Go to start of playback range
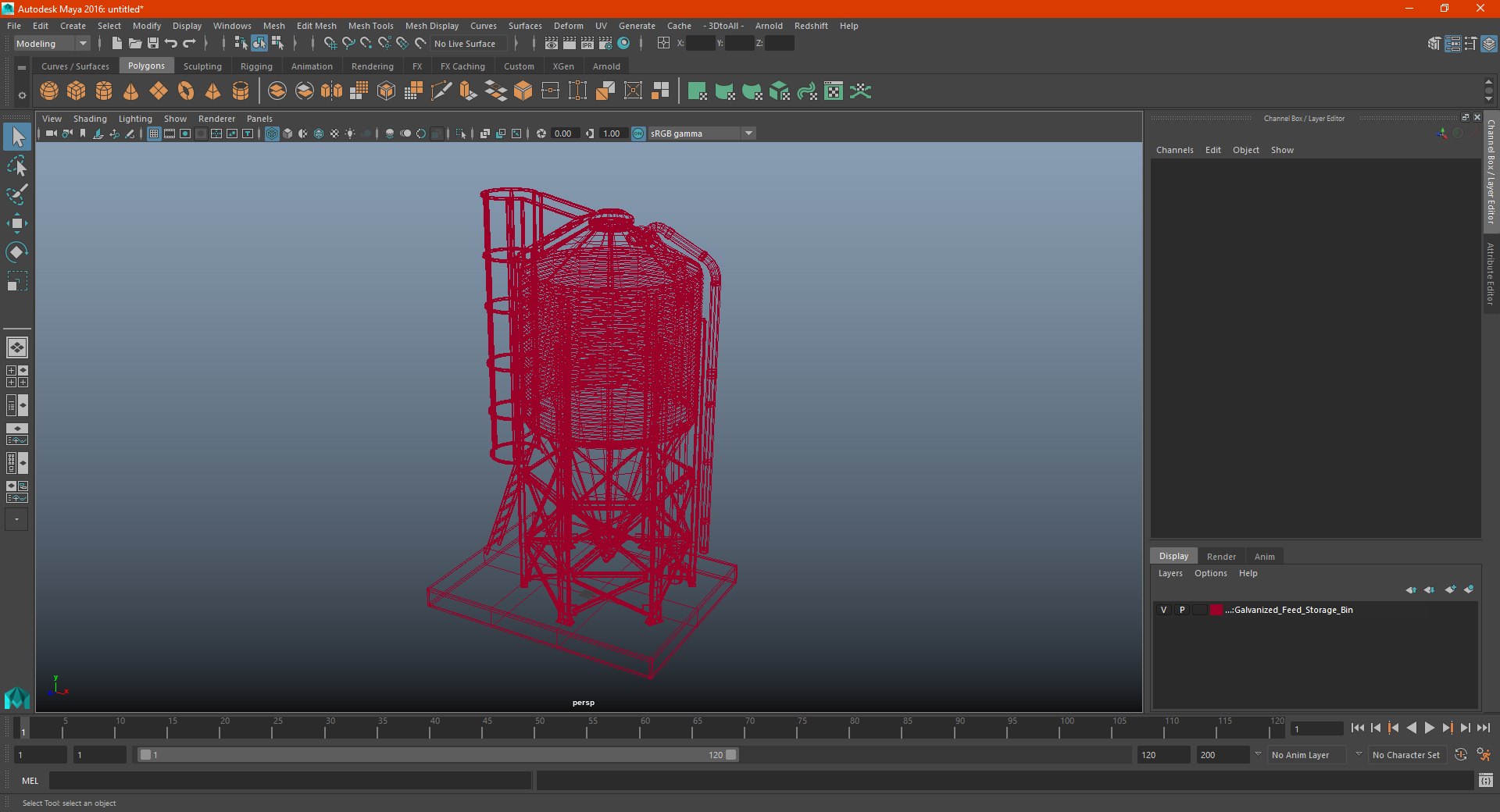Screen dimensions: 1500x812 [1357, 728]
